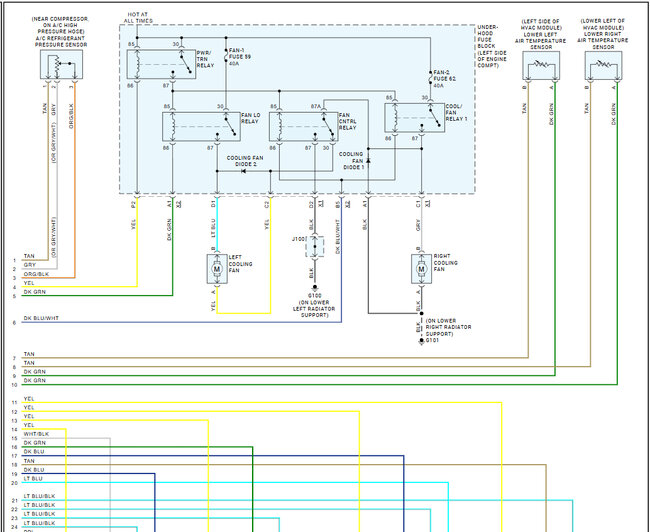Select wire 3 'ORG/BLK' label at left edge
Viewport: 650px width, 532px height.
click(36, 274)
